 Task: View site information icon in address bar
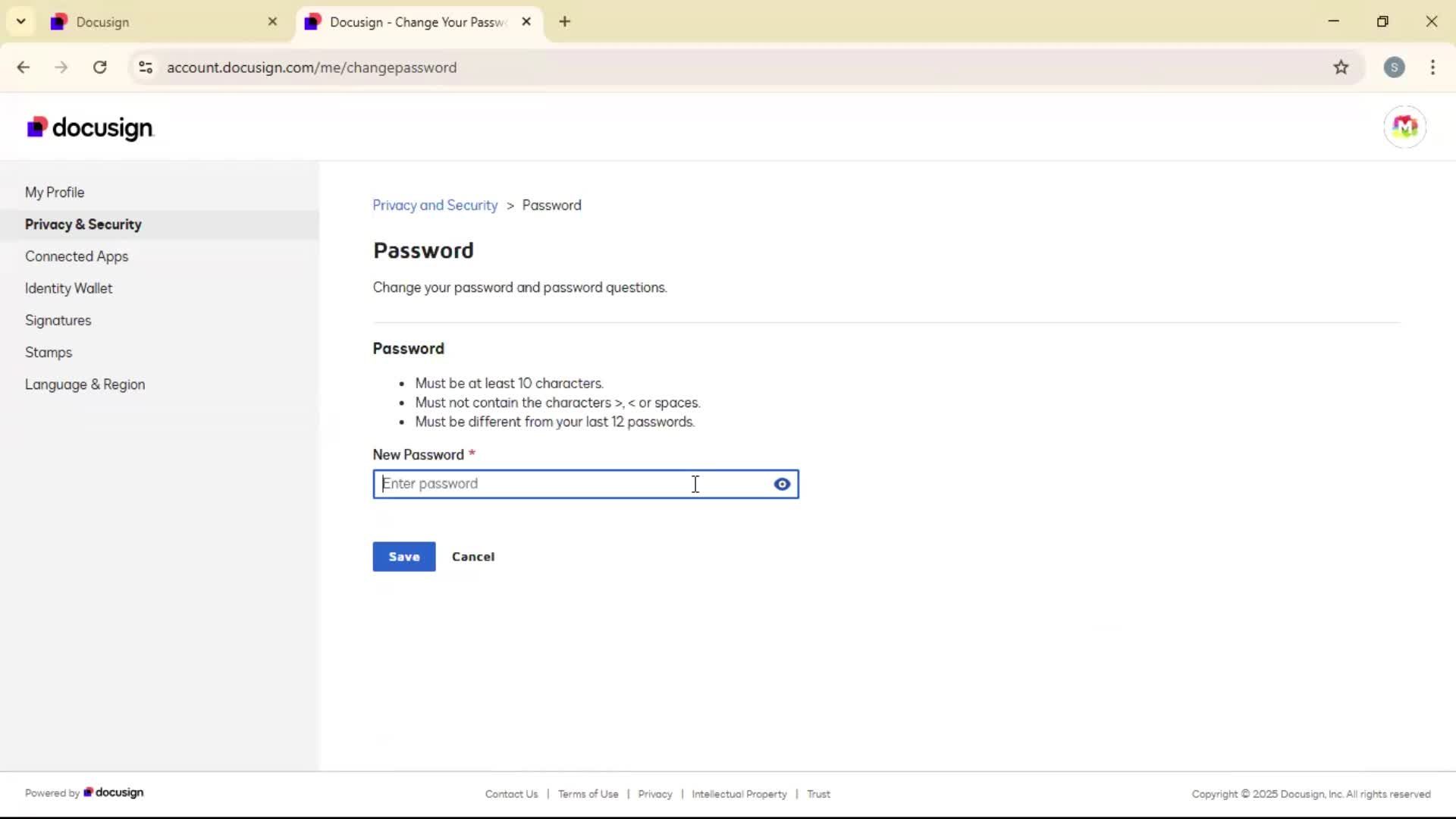point(146,67)
